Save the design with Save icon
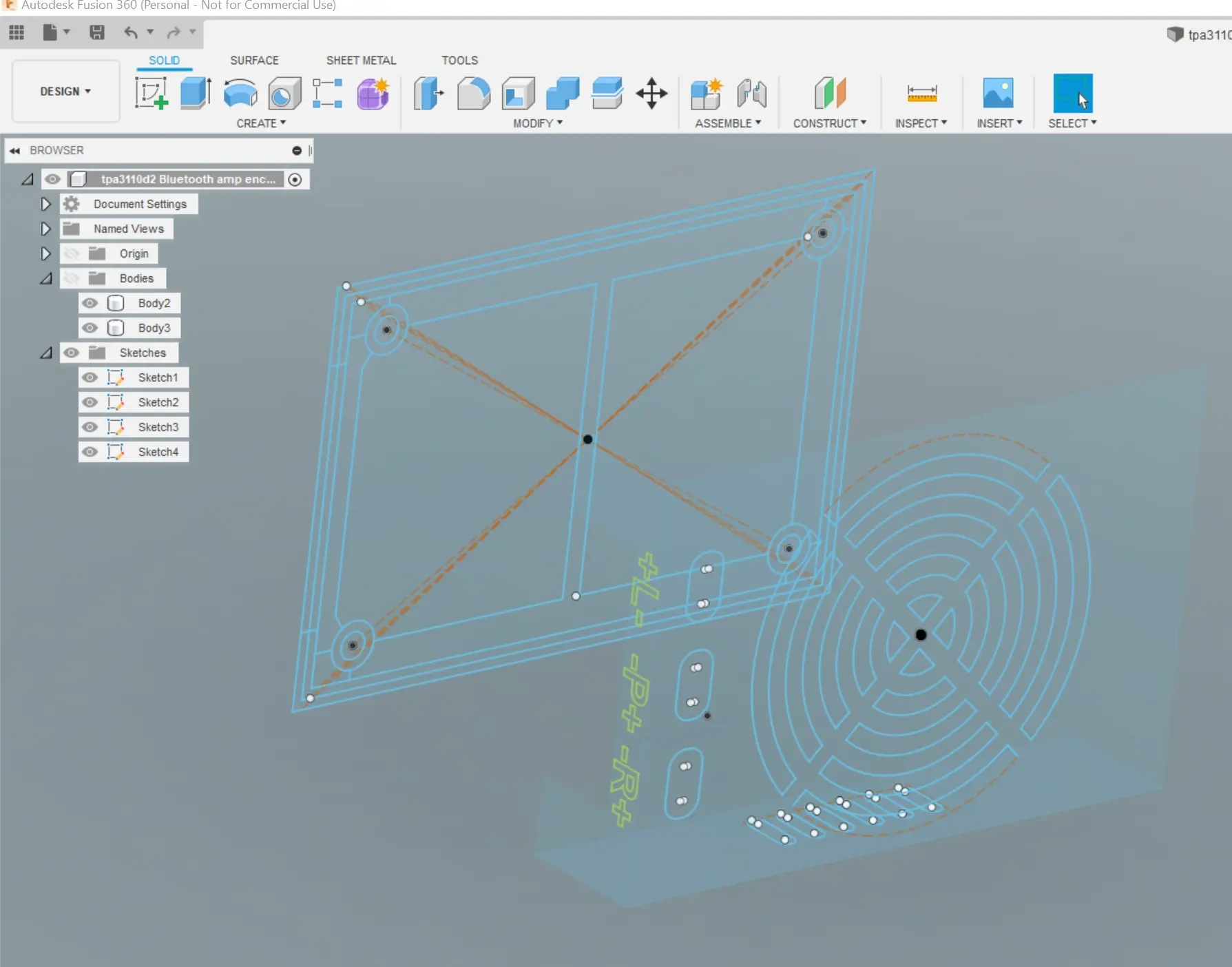1232x967 pixels. pos(97,32)
